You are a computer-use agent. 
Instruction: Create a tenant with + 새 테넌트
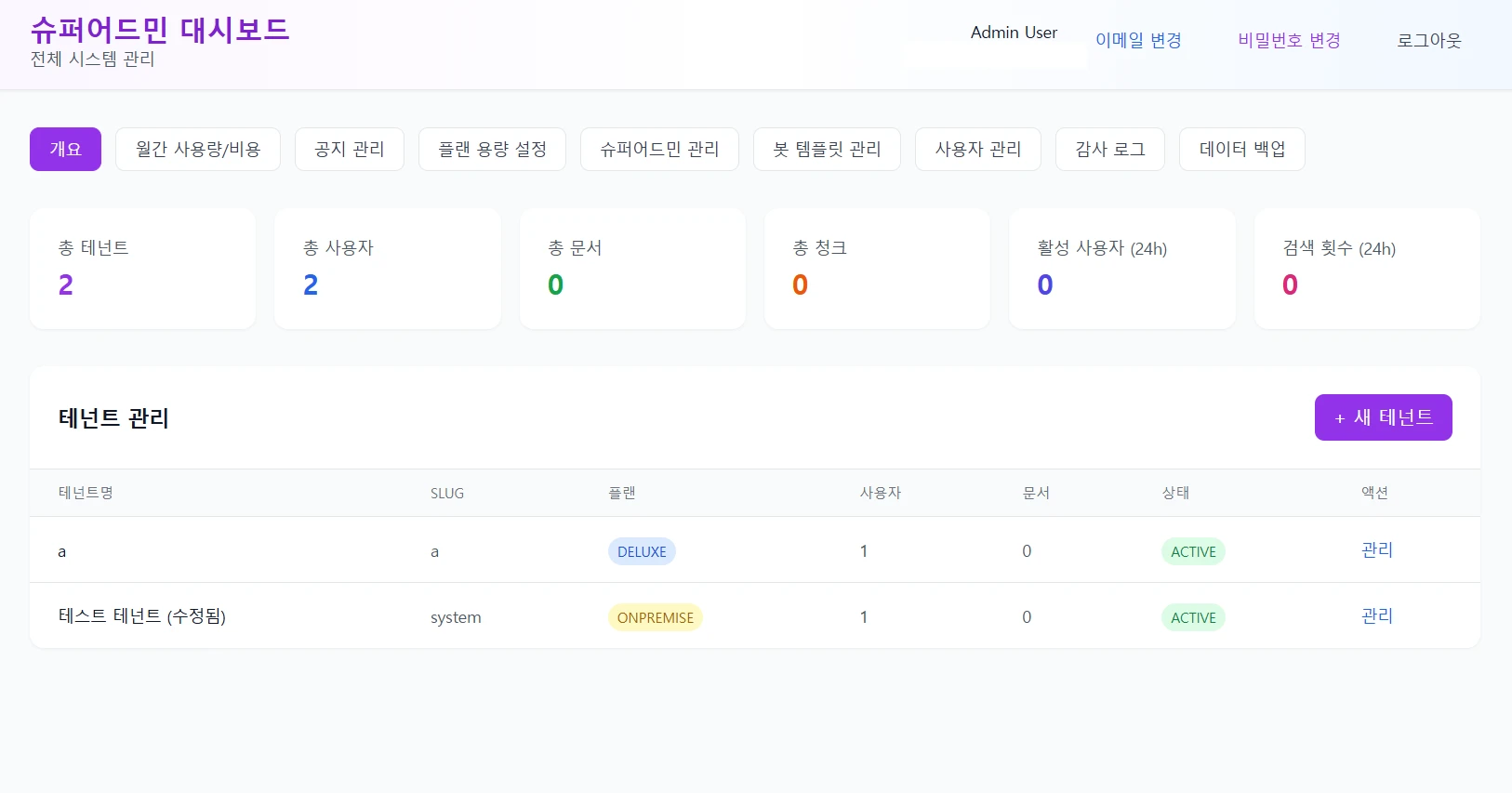pos(1383,417)
